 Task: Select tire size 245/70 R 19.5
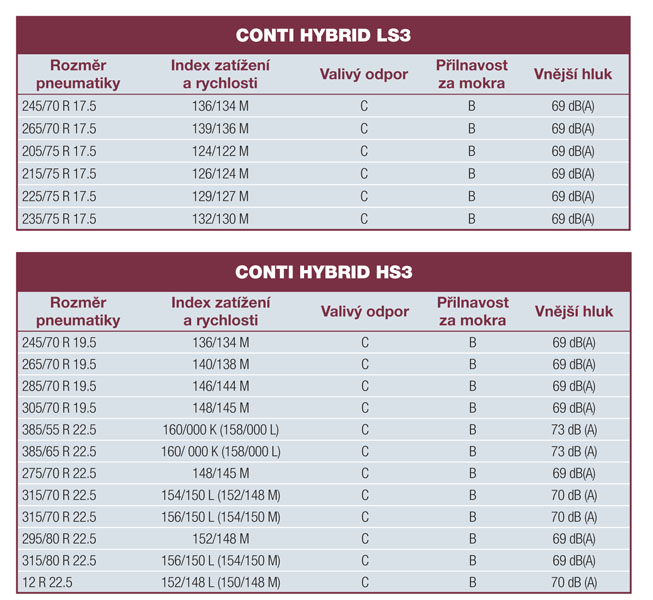point(59,343)
